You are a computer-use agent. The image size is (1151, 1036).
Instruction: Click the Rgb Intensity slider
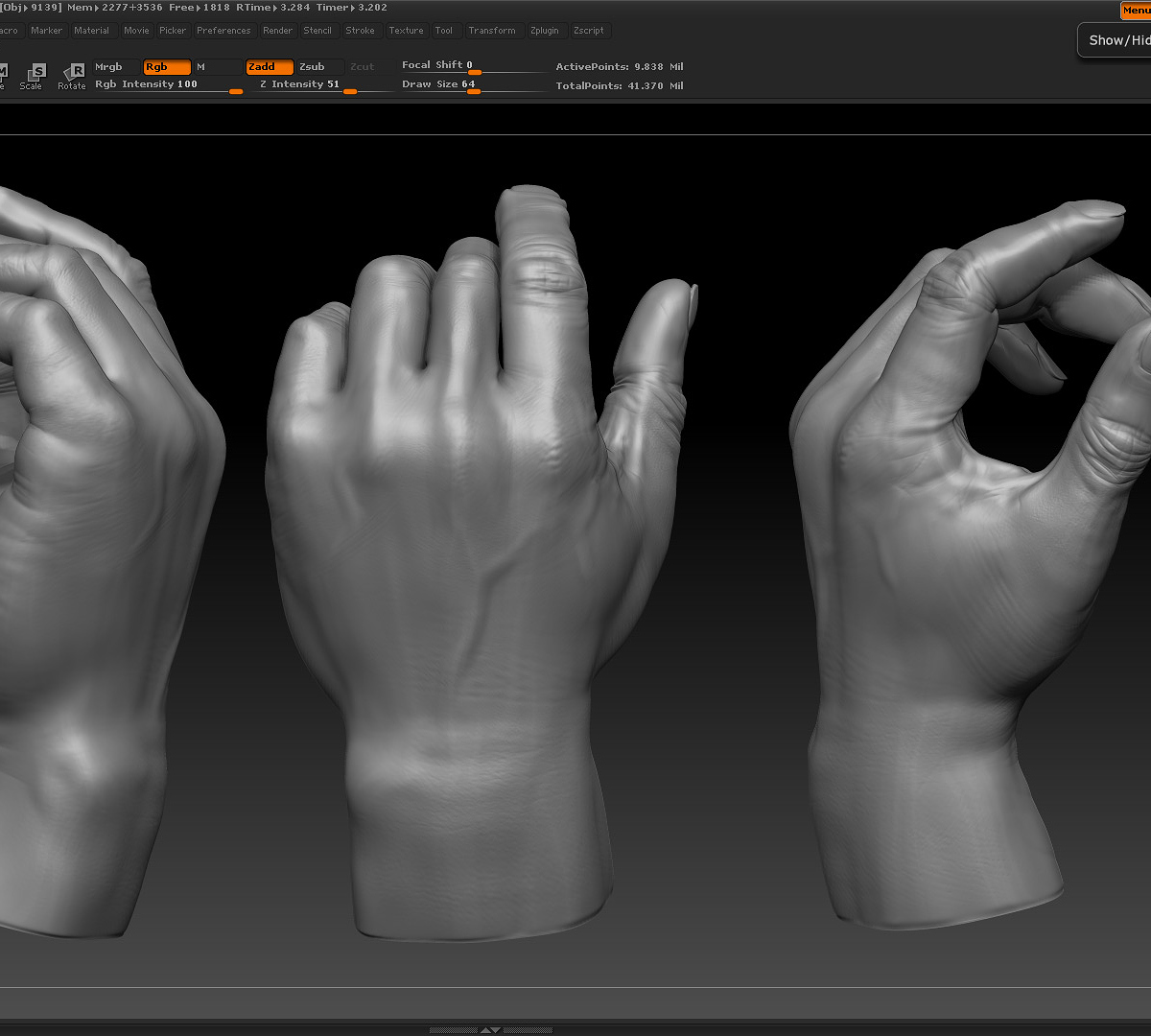click(168, 85)
